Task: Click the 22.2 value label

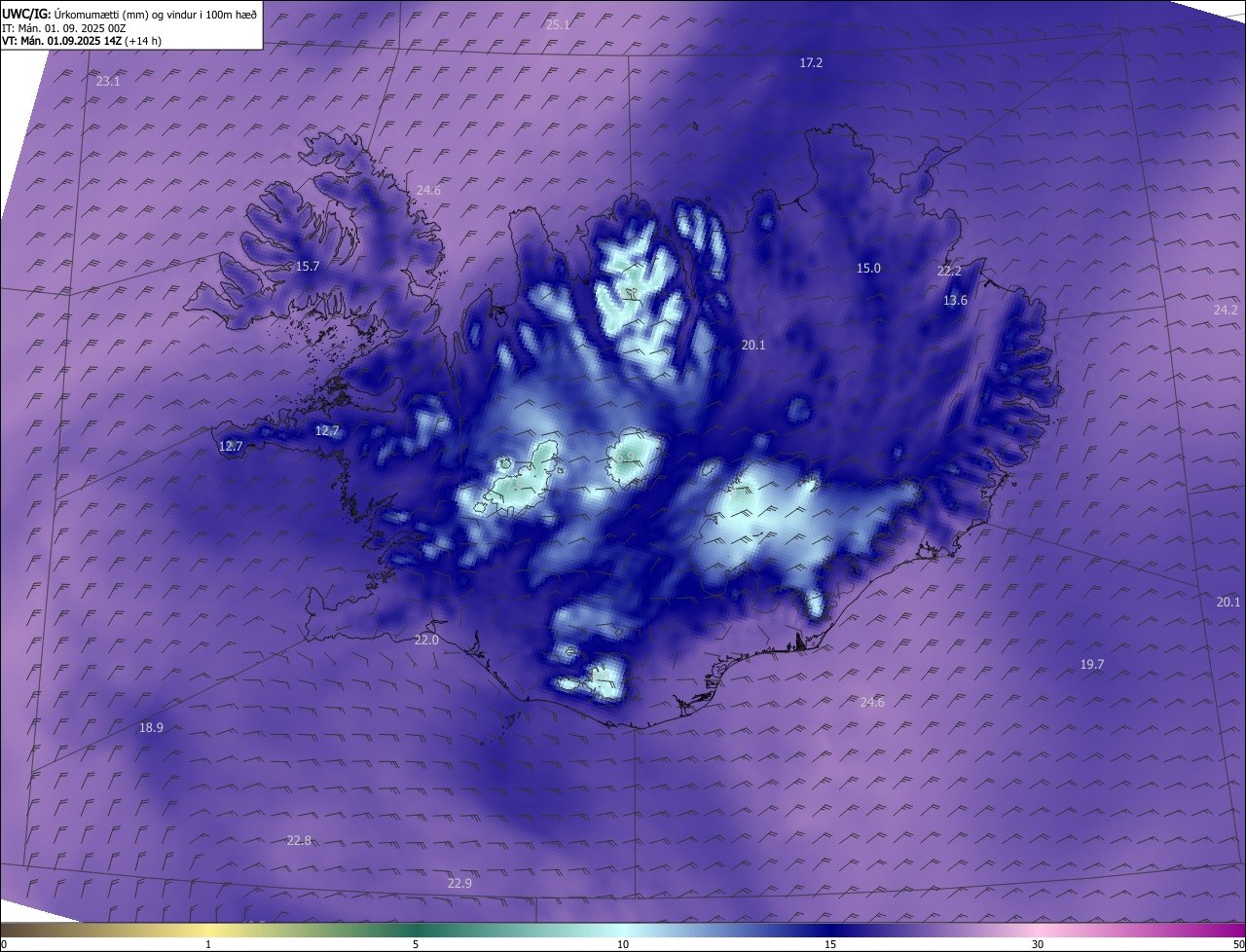Action: coord(949,271)
